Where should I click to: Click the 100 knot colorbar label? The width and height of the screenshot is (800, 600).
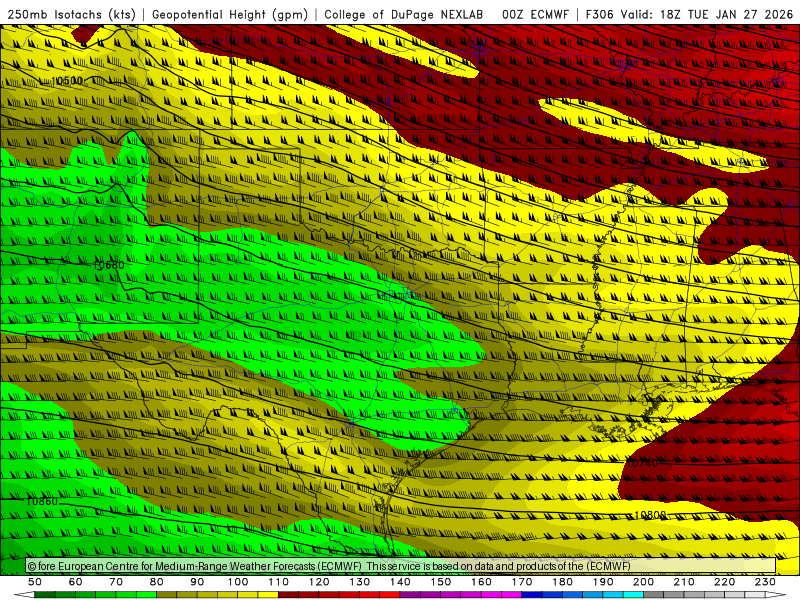pos(238,582)
